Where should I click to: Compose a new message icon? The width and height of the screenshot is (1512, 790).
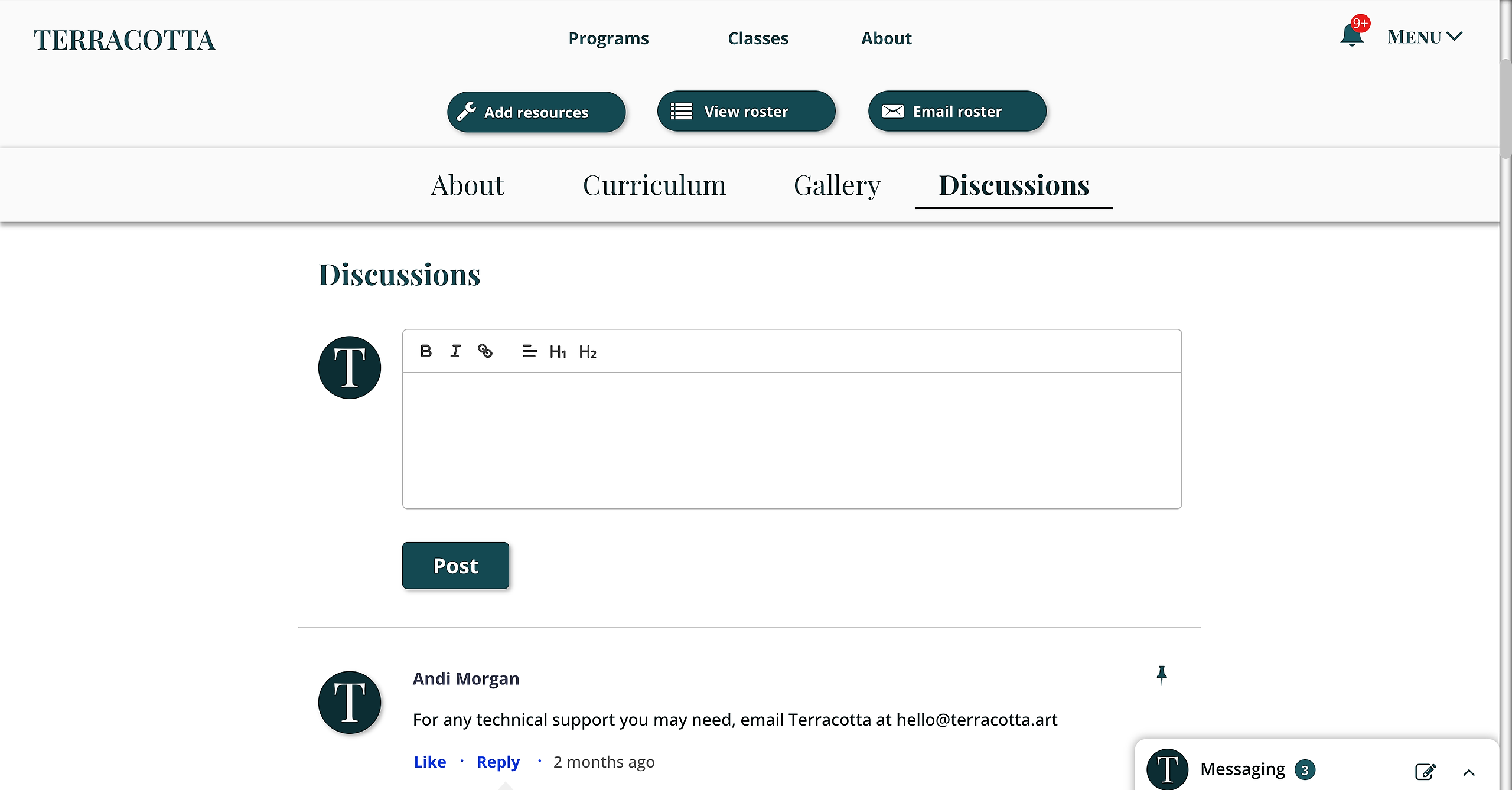click(x=1425, y=771)
